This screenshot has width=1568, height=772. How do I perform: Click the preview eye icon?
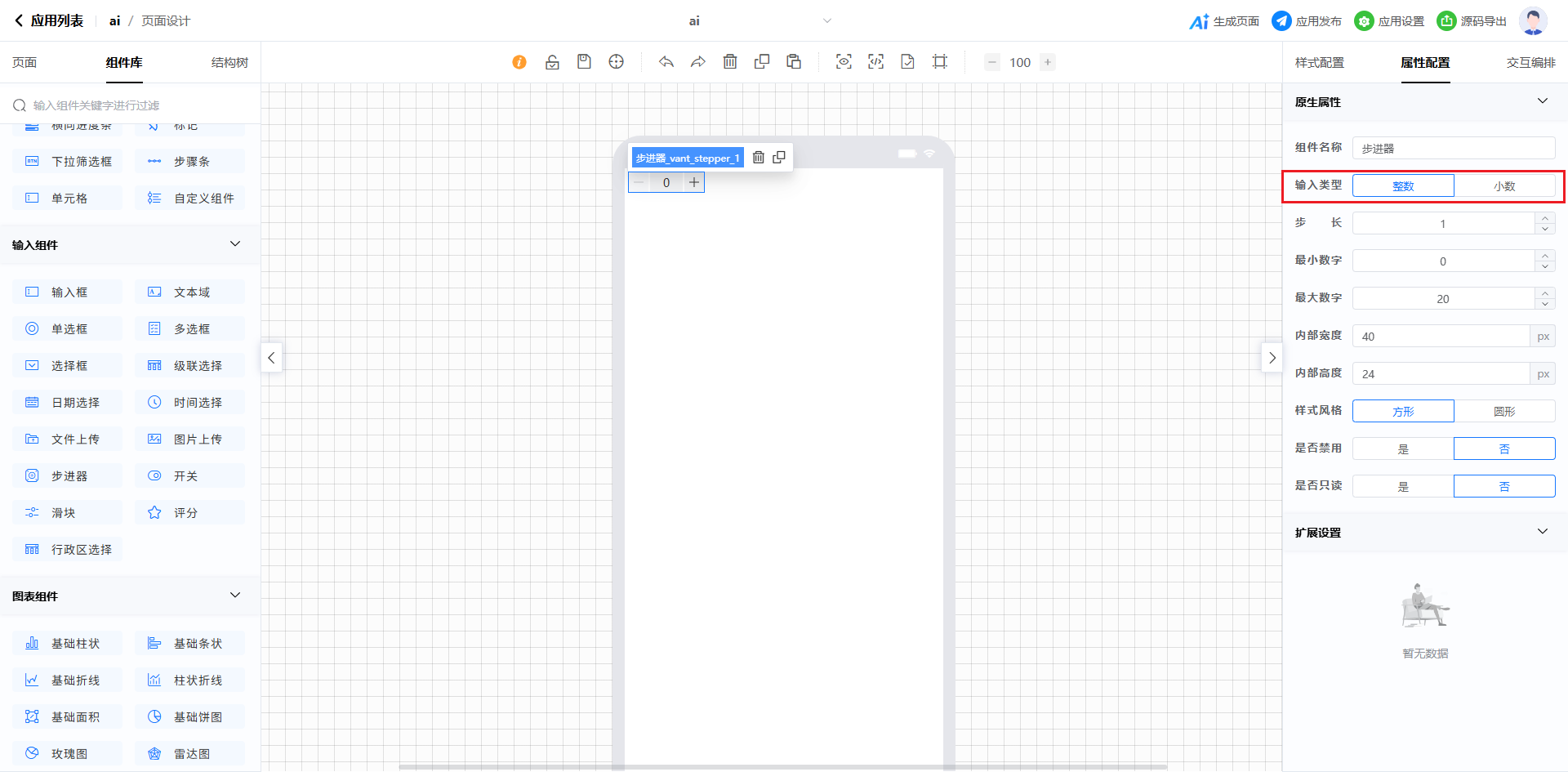pos(844,62)
